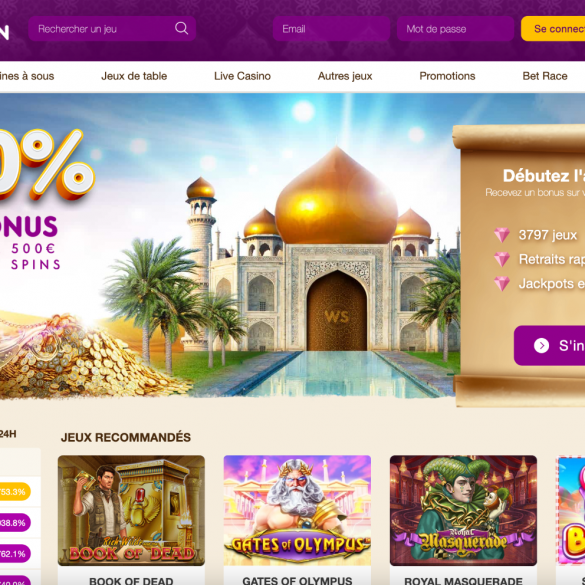
Task: Open the Royal Masquerade game thumbnail
Action: (463, 510)
